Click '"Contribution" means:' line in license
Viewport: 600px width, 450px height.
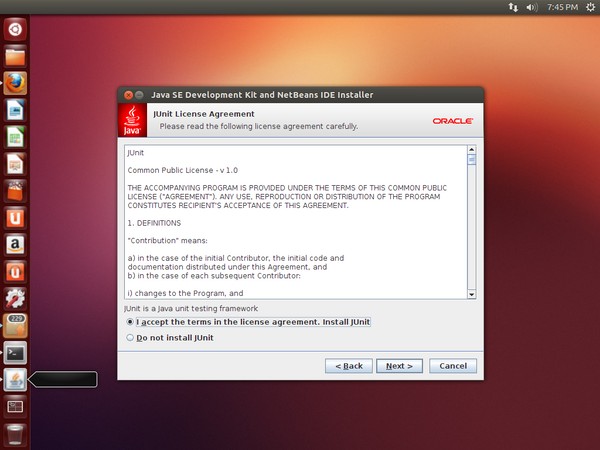coord(168,241)
